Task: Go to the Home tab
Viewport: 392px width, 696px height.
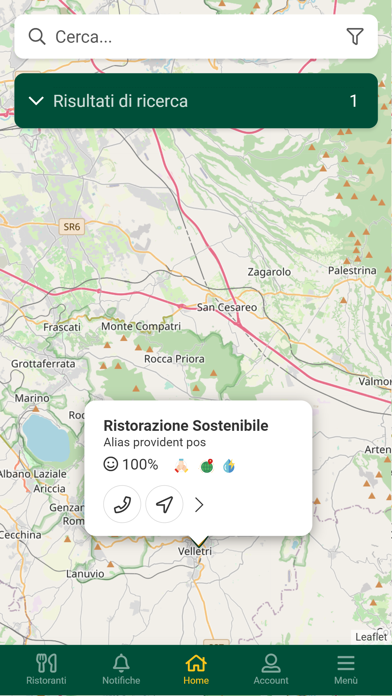Action: click(x=196, y=669)
